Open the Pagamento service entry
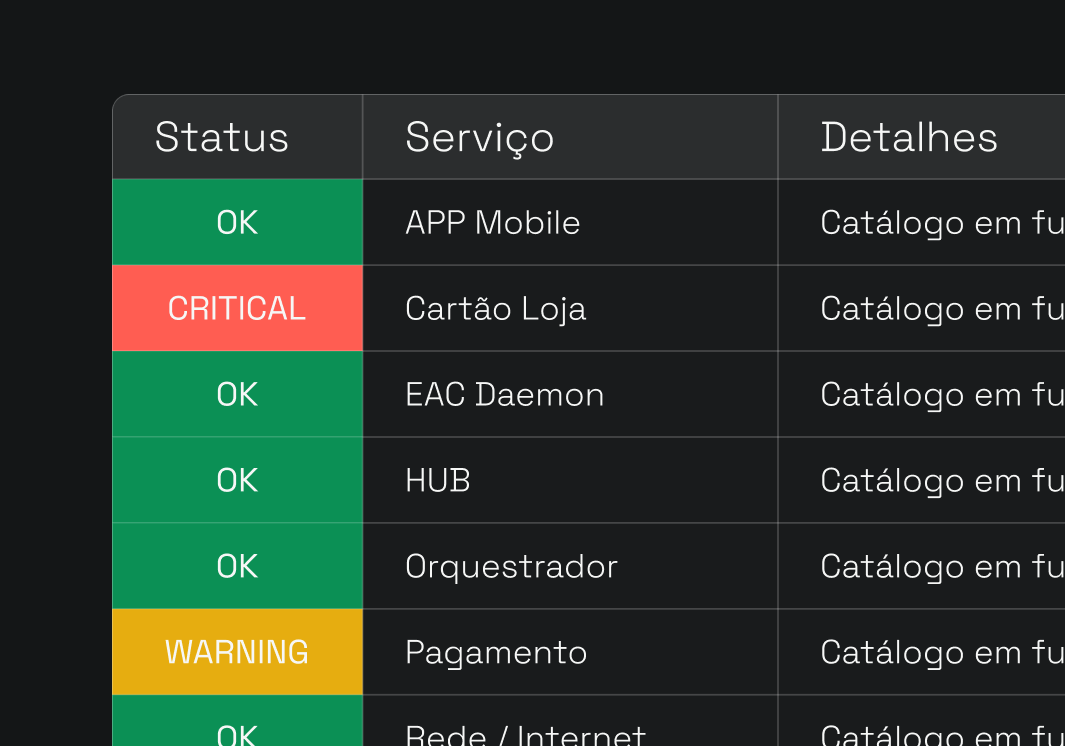1065x746 pixels. tap(496, 652)
